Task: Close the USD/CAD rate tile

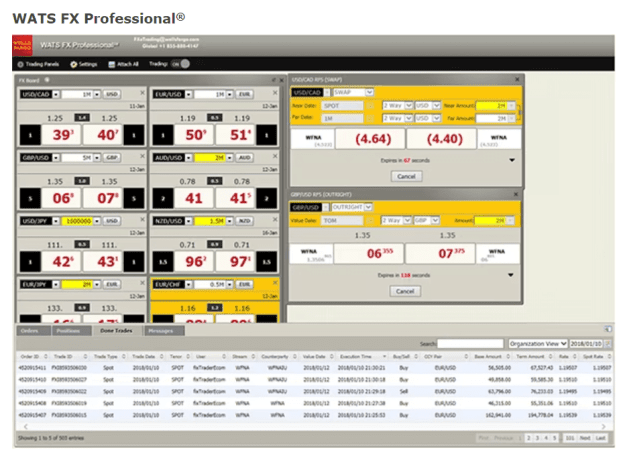Action: 142,93
